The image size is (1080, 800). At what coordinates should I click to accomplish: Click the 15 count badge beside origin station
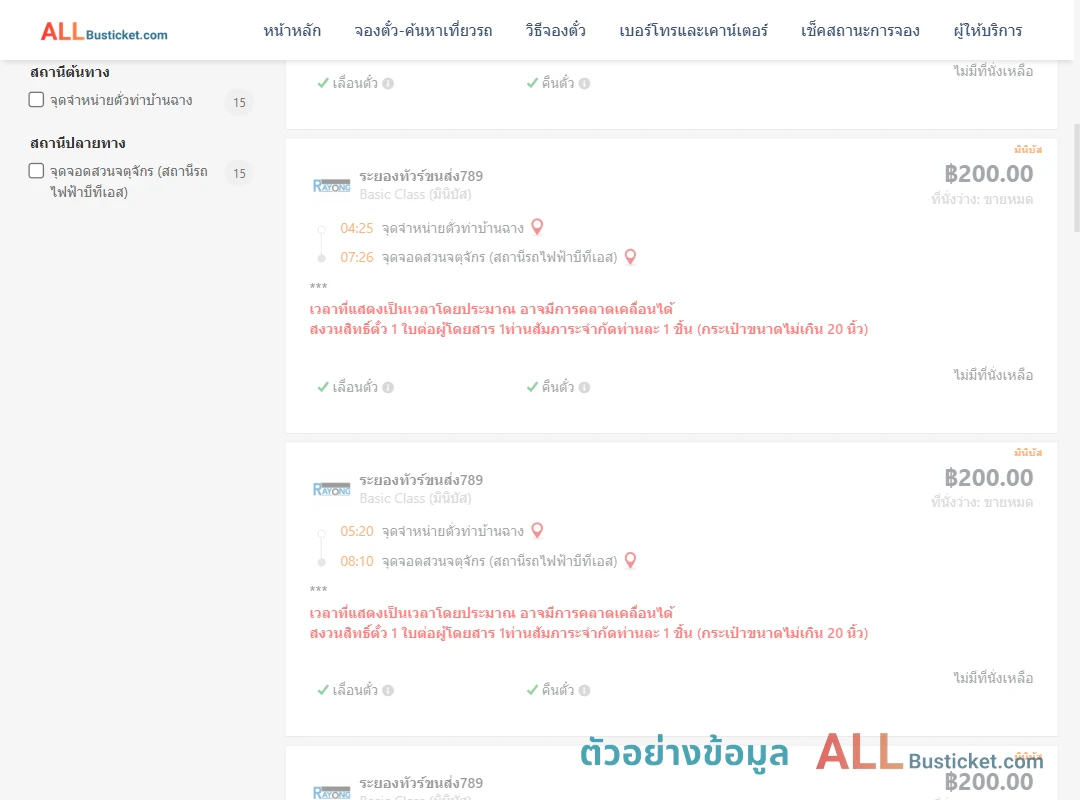click(x=239, y=102)
